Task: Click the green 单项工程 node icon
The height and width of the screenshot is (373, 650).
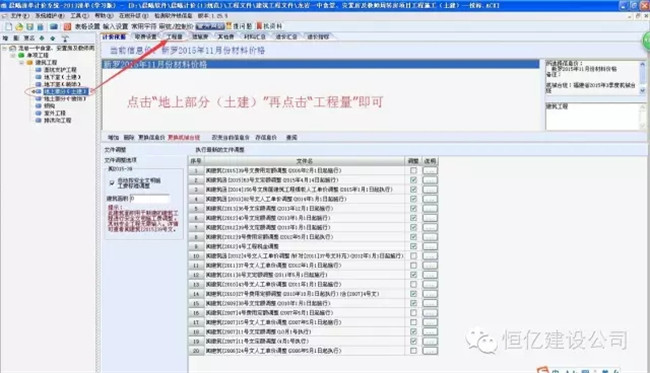Action: pos(21,55)
